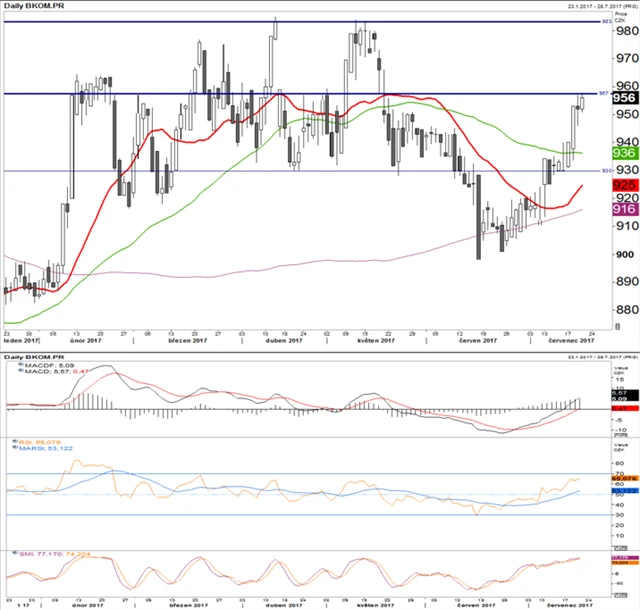This screenshot has height=610, width=640.
Task: Click the date range text above the indicator panel
Action: pos(602,357)
